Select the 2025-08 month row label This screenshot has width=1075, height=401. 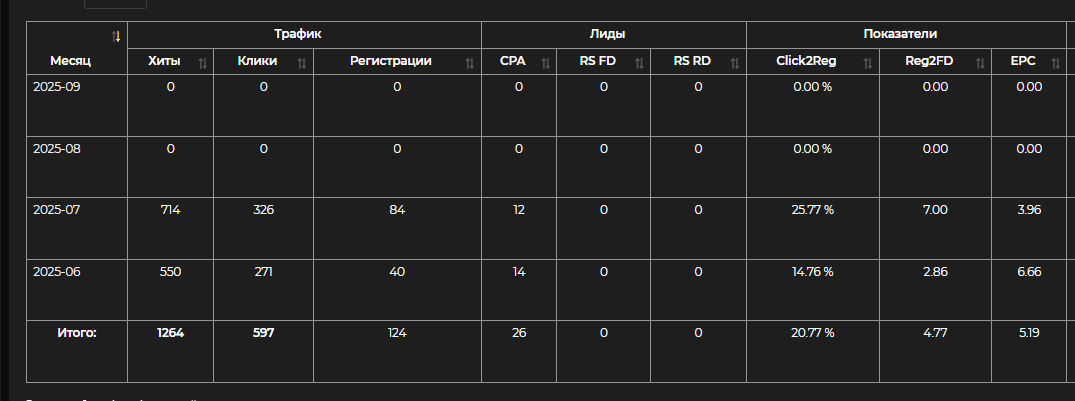coord(57,149)
